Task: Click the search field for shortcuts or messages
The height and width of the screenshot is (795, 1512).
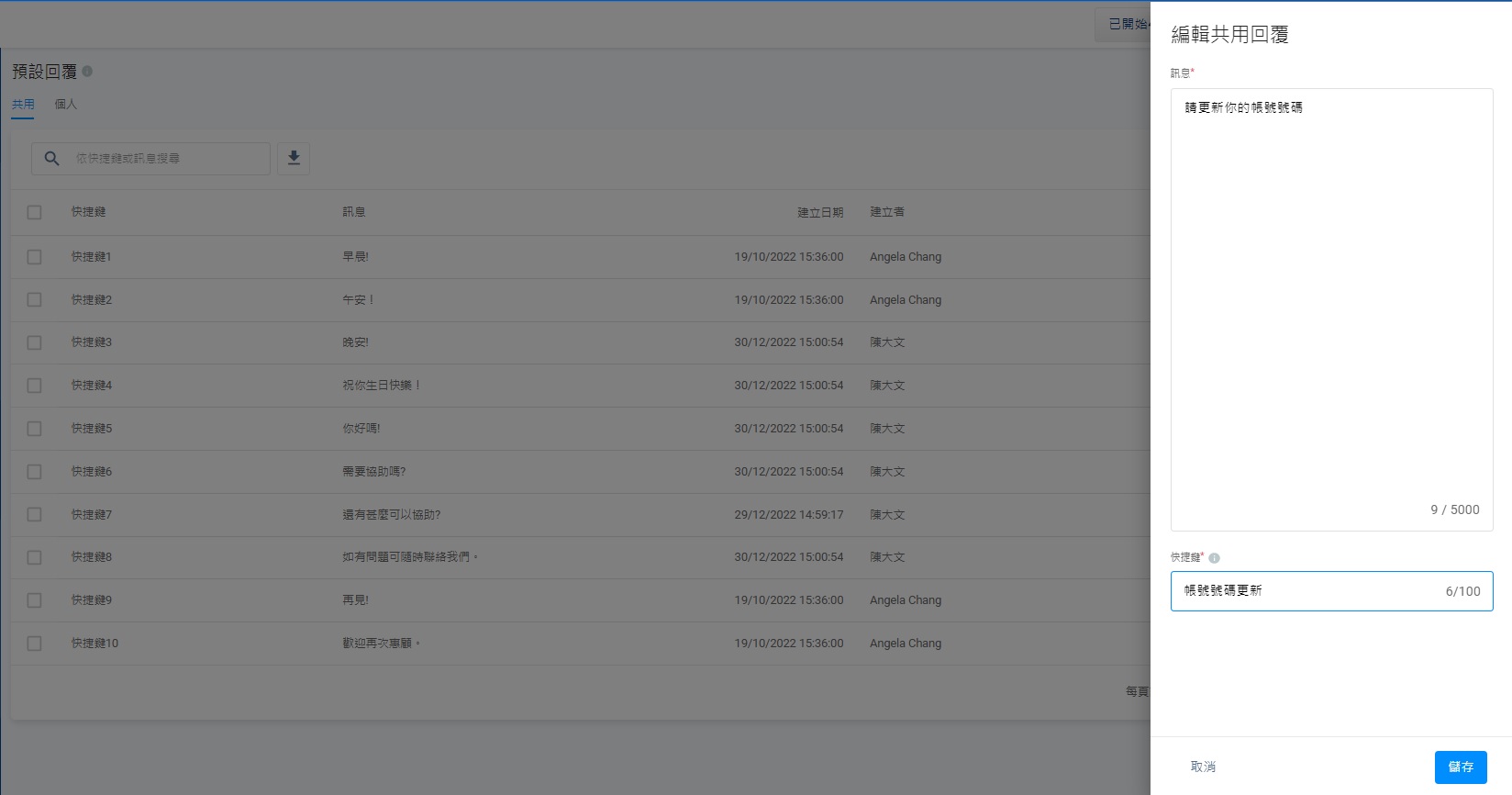Action: click(150, 158)
